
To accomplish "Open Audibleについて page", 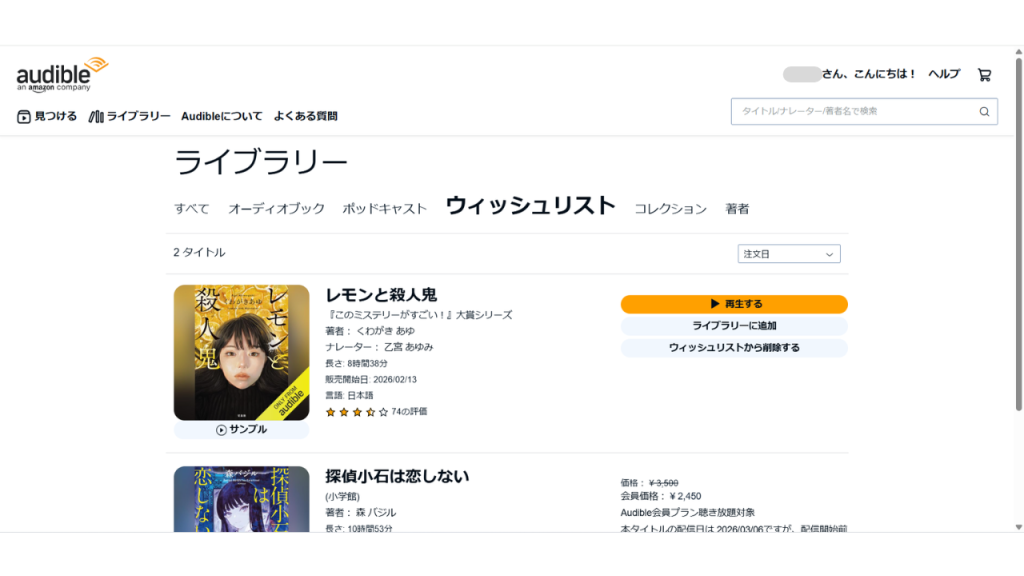I will tap(221, 116).
